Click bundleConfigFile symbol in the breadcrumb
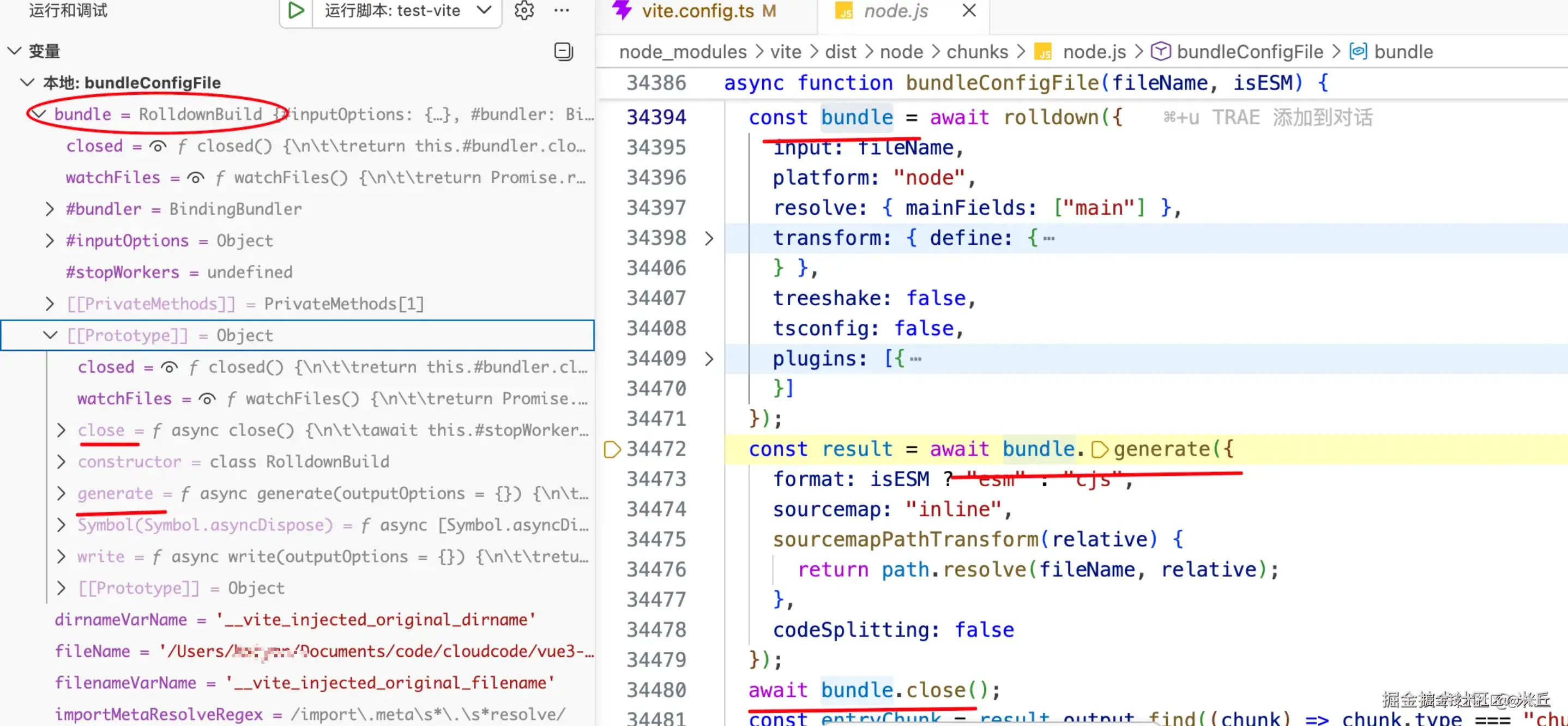 point(1249,52)
